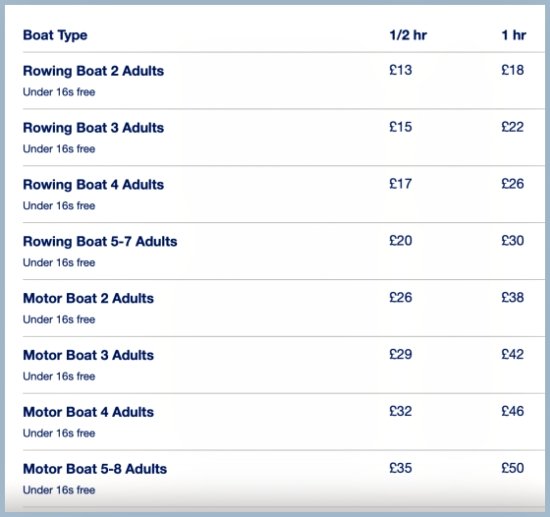Click the £22 one-hour price
This screenshot has width=550, height=517.
pyautogui.click(x=512, y=127)
